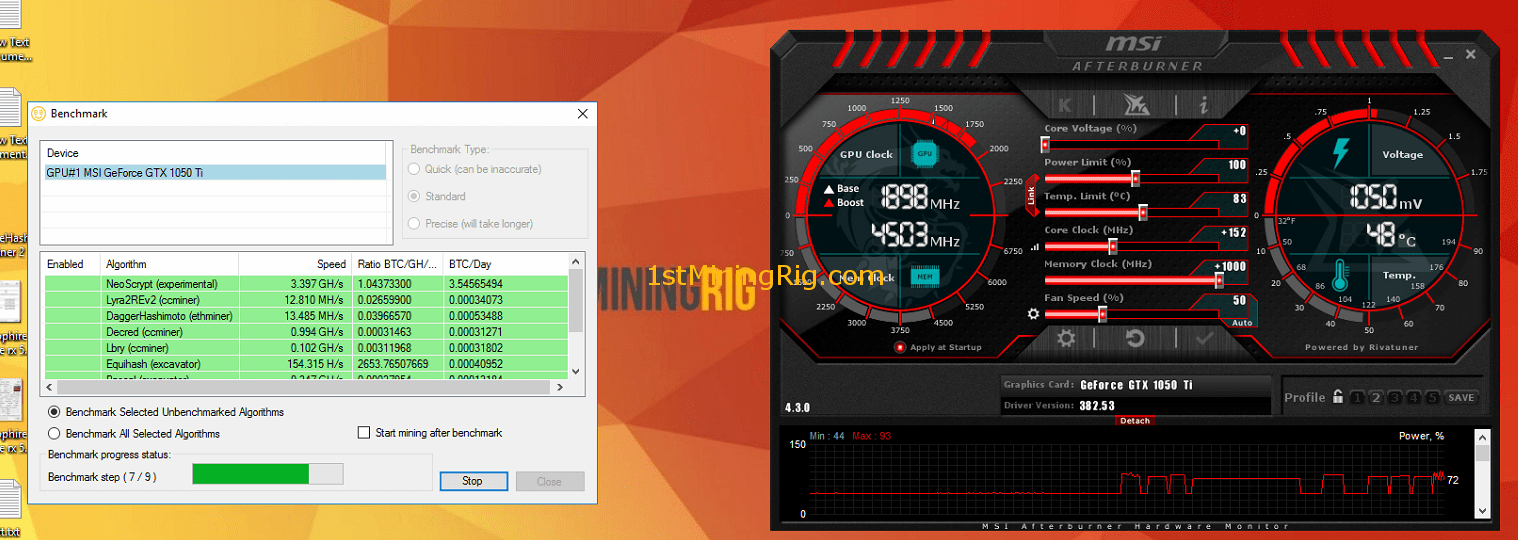Click the Core Clock slider handle
The height and width of the screenshot is (540, 1518).
(x=1112, y=246)
